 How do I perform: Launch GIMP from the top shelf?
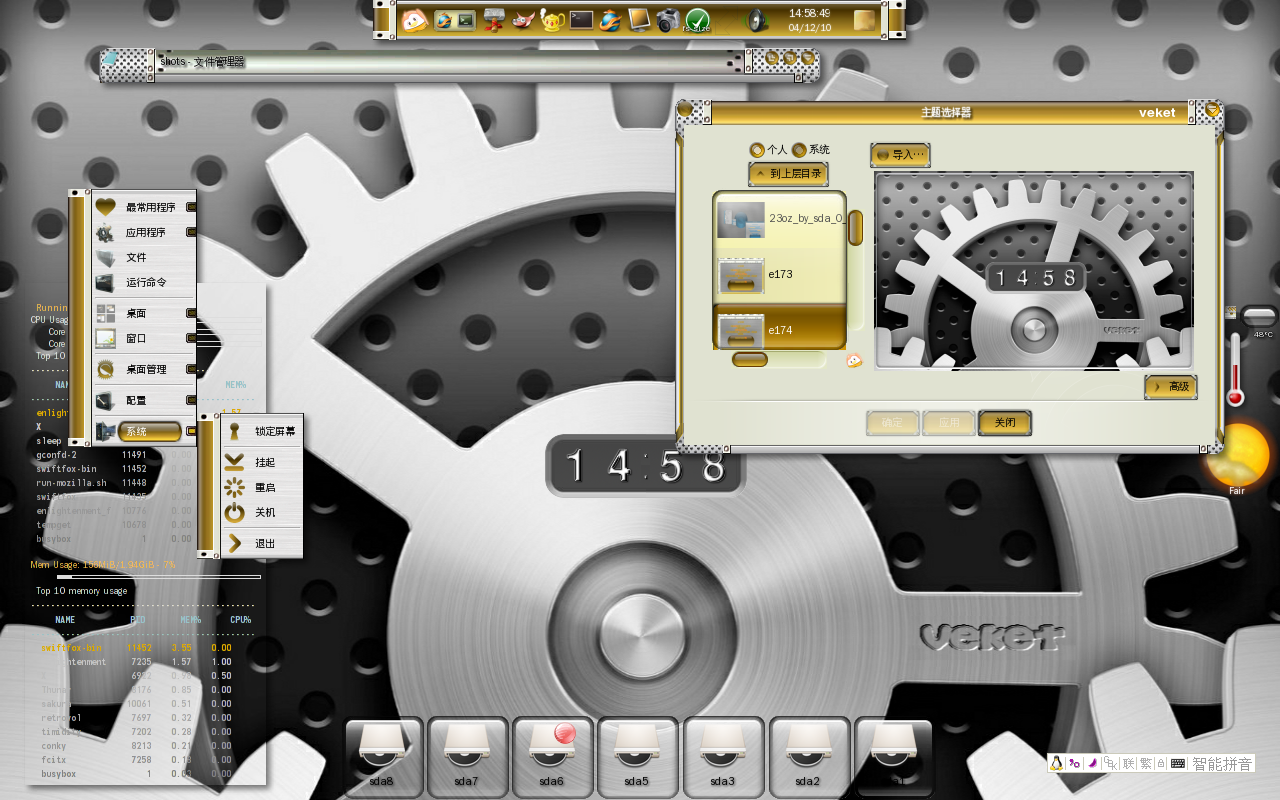point(522,20)
